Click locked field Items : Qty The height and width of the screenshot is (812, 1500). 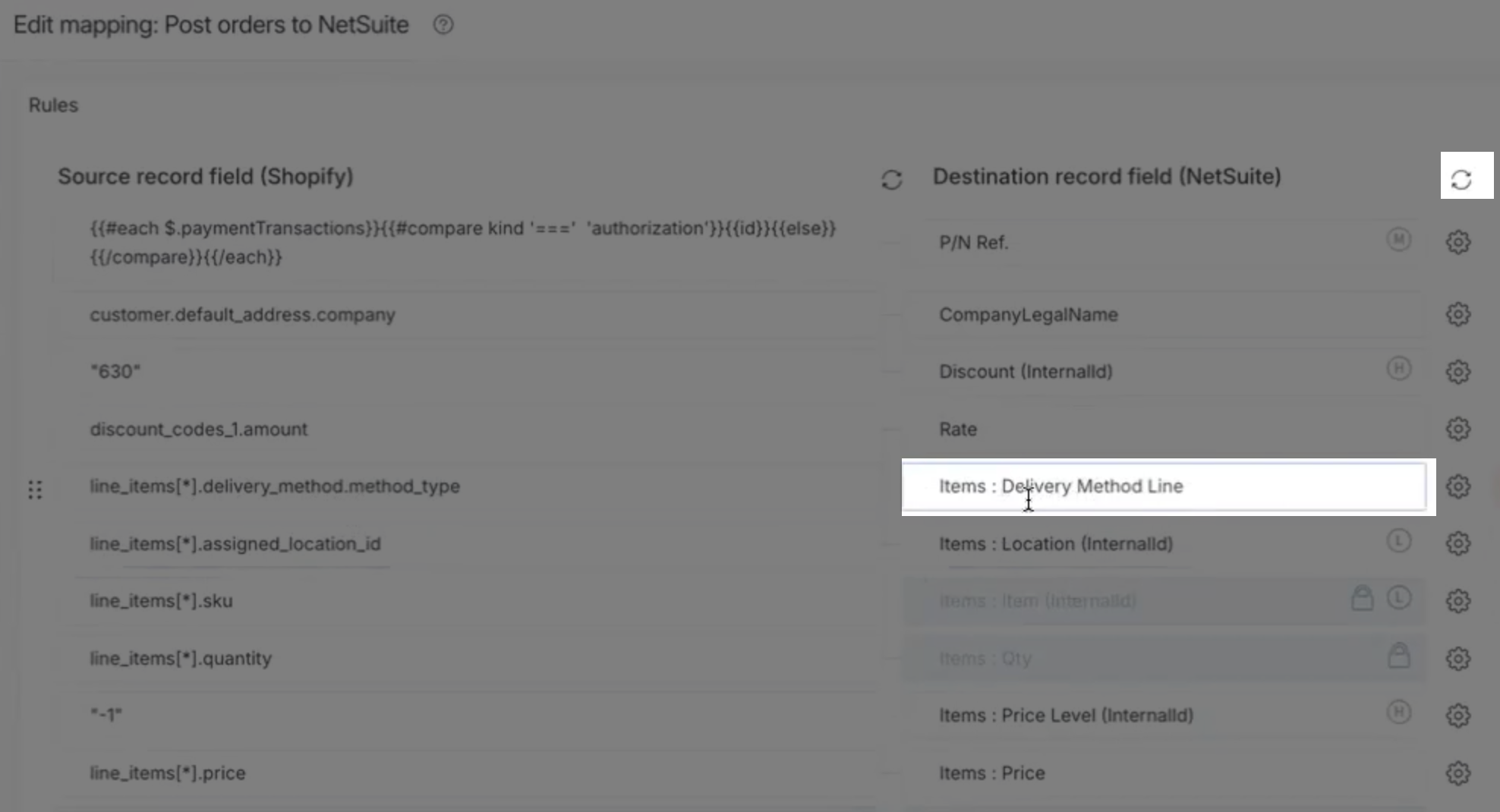coord(1164,659)
